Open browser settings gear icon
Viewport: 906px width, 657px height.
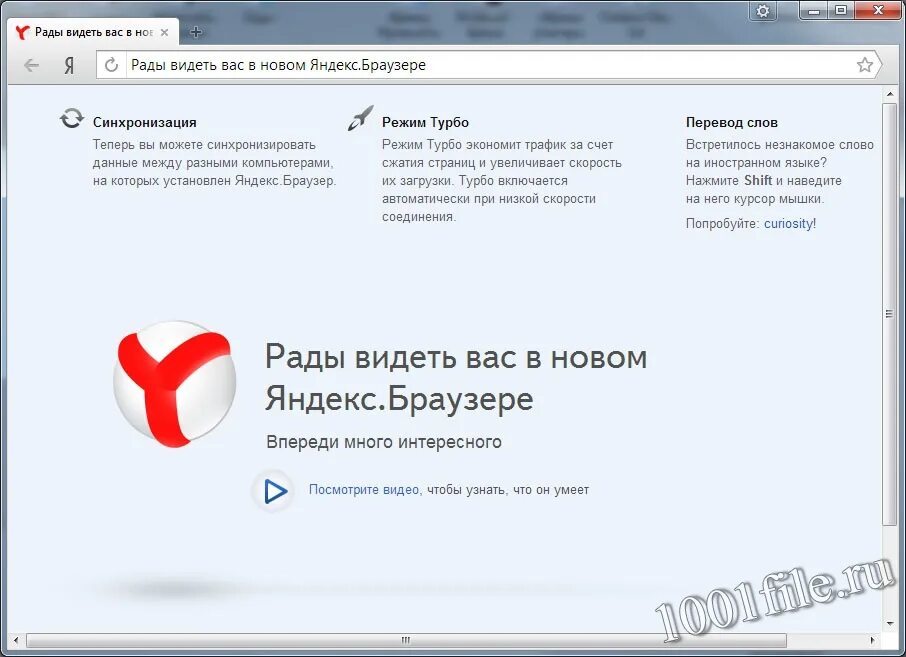tap(763, 11)
